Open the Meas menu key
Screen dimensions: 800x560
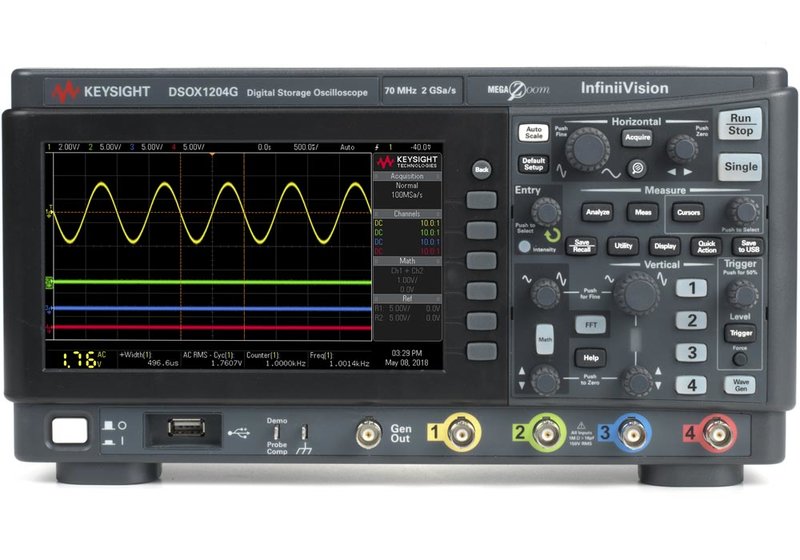[x=643, y=212]
